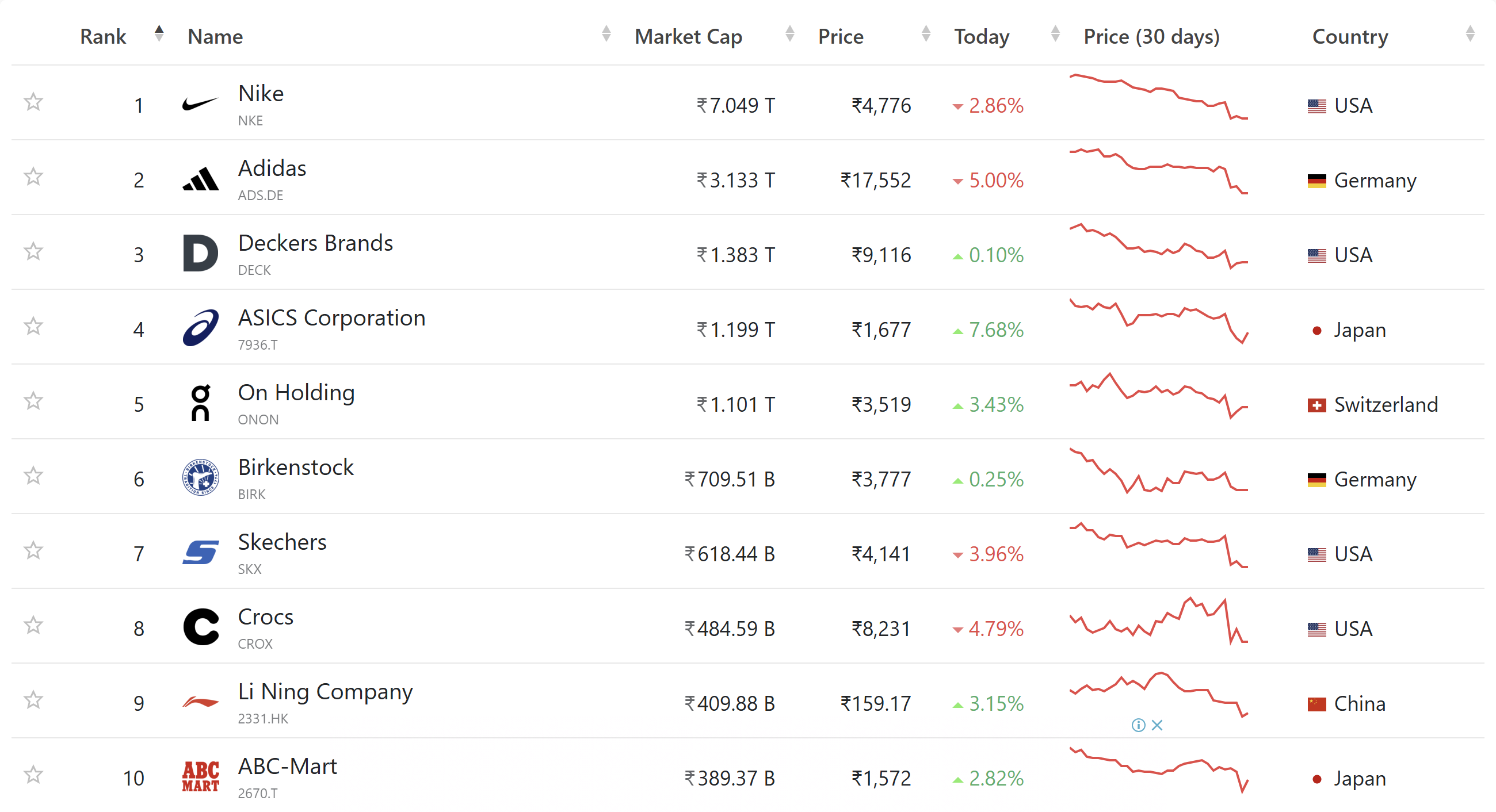
Task: Open the Deckers Brands company page
Action: point(315,243)
